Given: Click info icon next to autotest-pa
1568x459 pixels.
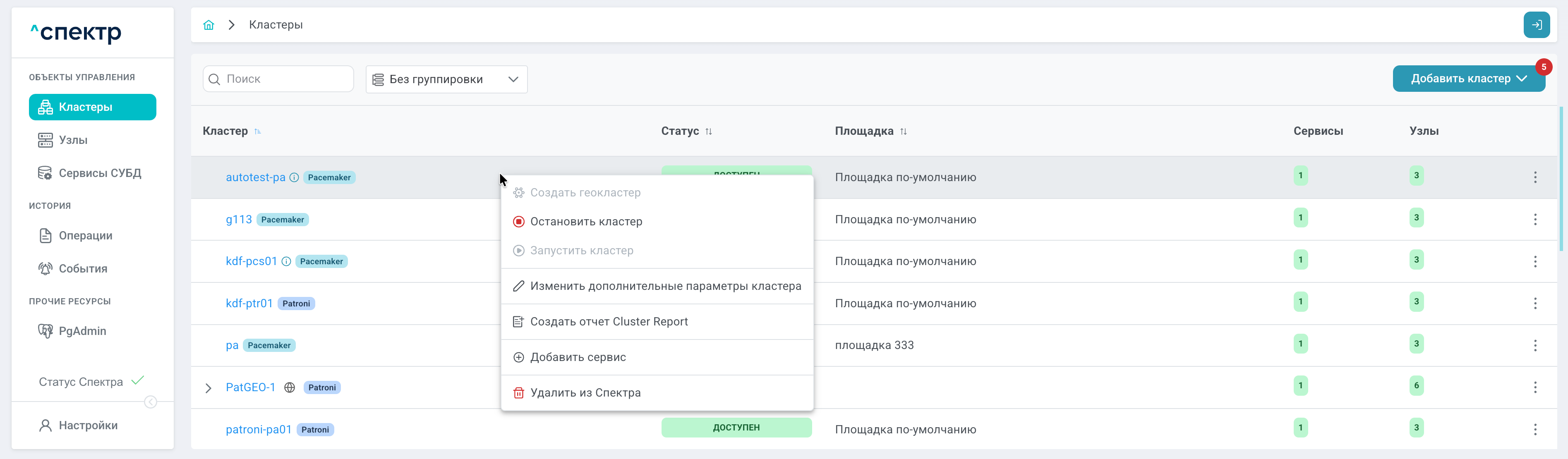Looking at the screenshot, I should click(294, 177).
